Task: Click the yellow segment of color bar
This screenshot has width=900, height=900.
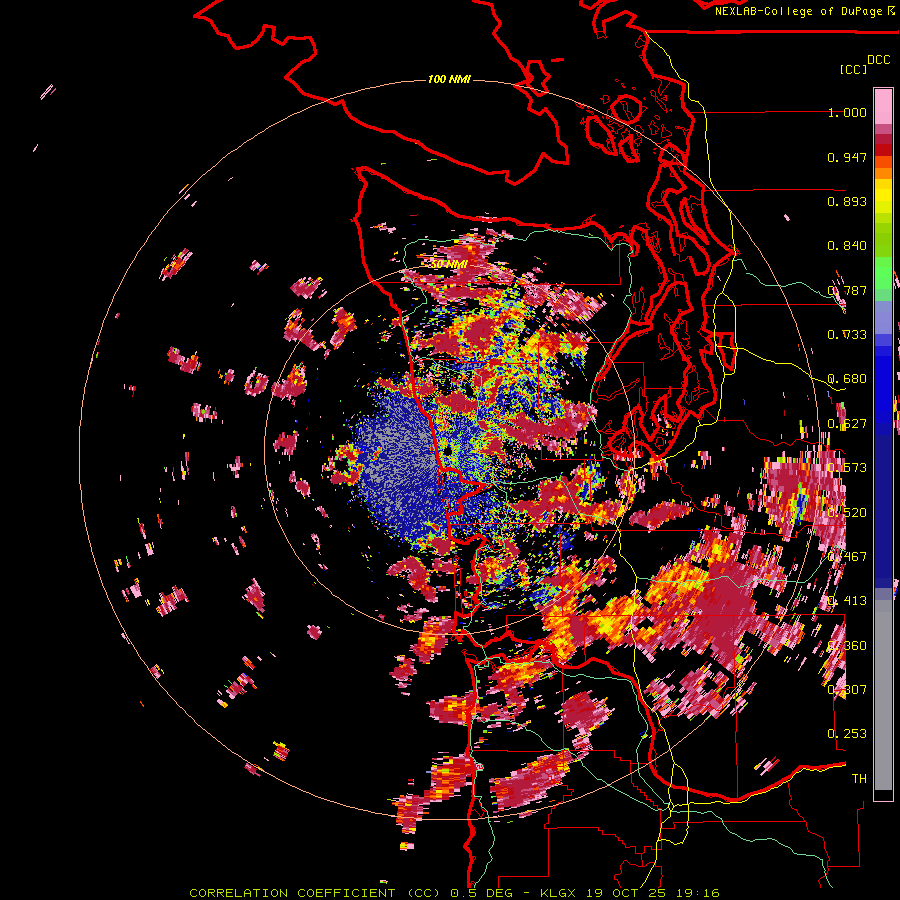Action: pos(883,197)
